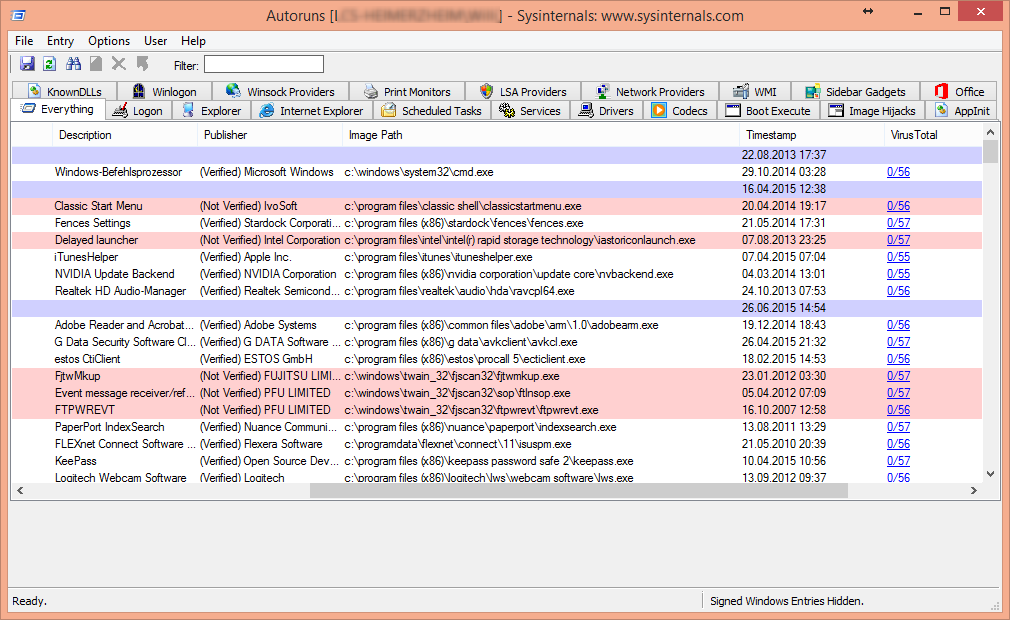The image size is (1010, 620).
Task: Select the Windows-Befehlsprozessor entry
Action: tap(118, 172)
